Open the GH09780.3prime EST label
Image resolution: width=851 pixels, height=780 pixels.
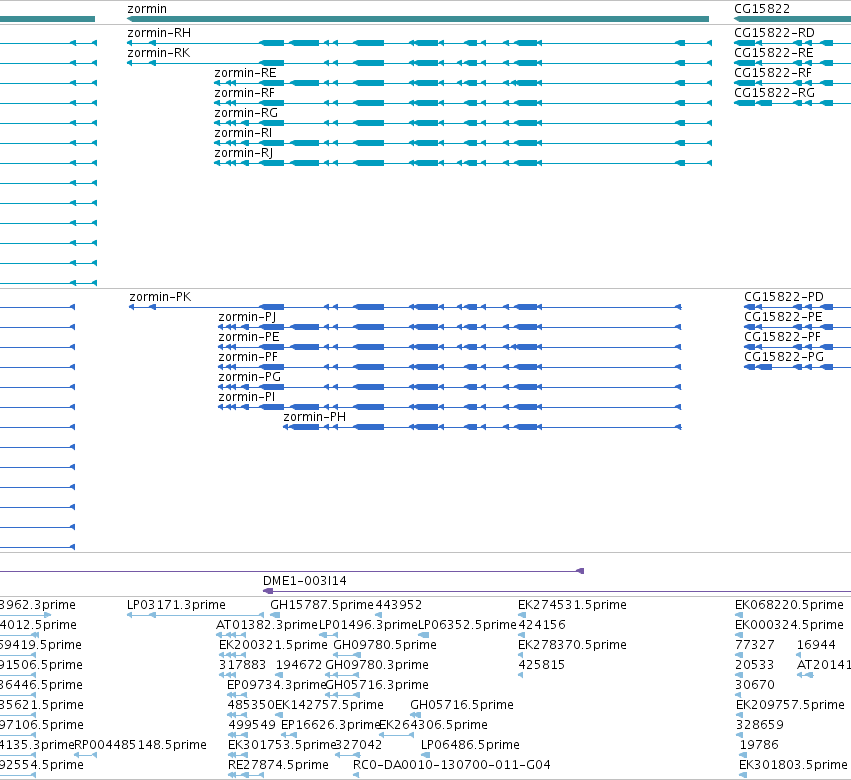377,665
